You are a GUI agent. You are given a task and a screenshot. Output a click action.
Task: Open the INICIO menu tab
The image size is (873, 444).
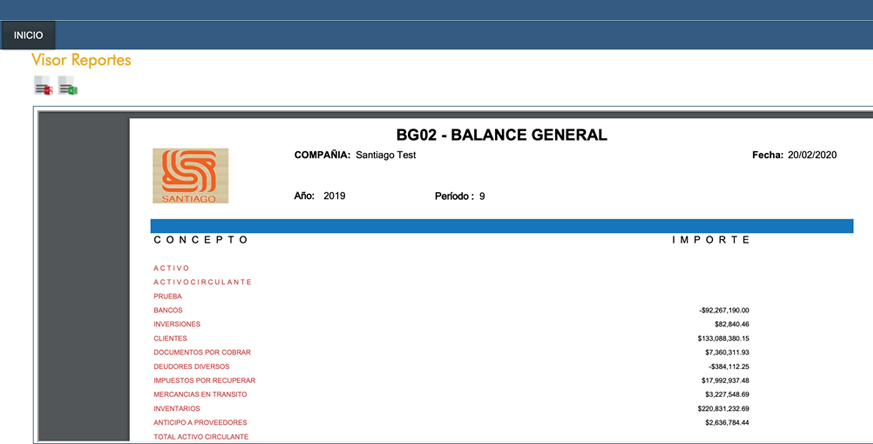tap(28, 35)
